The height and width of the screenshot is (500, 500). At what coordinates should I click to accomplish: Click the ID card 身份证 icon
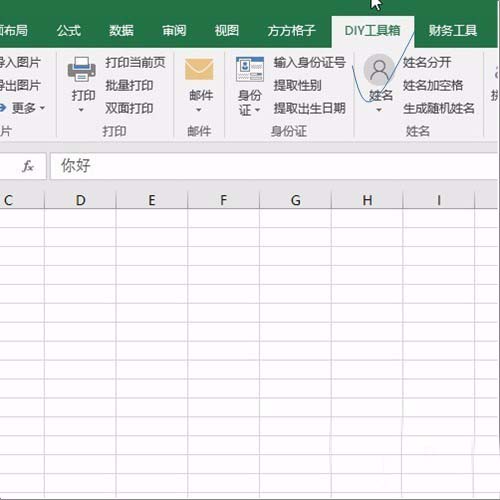coord(250,69)
